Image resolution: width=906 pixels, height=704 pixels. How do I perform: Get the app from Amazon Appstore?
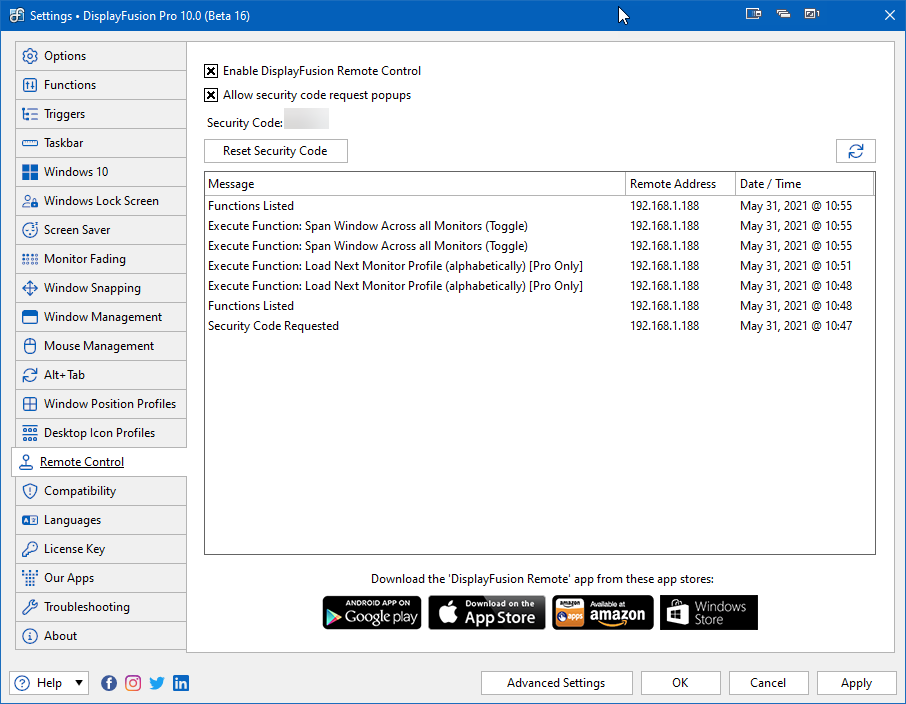pyautogui.click(x=603, y=612)
